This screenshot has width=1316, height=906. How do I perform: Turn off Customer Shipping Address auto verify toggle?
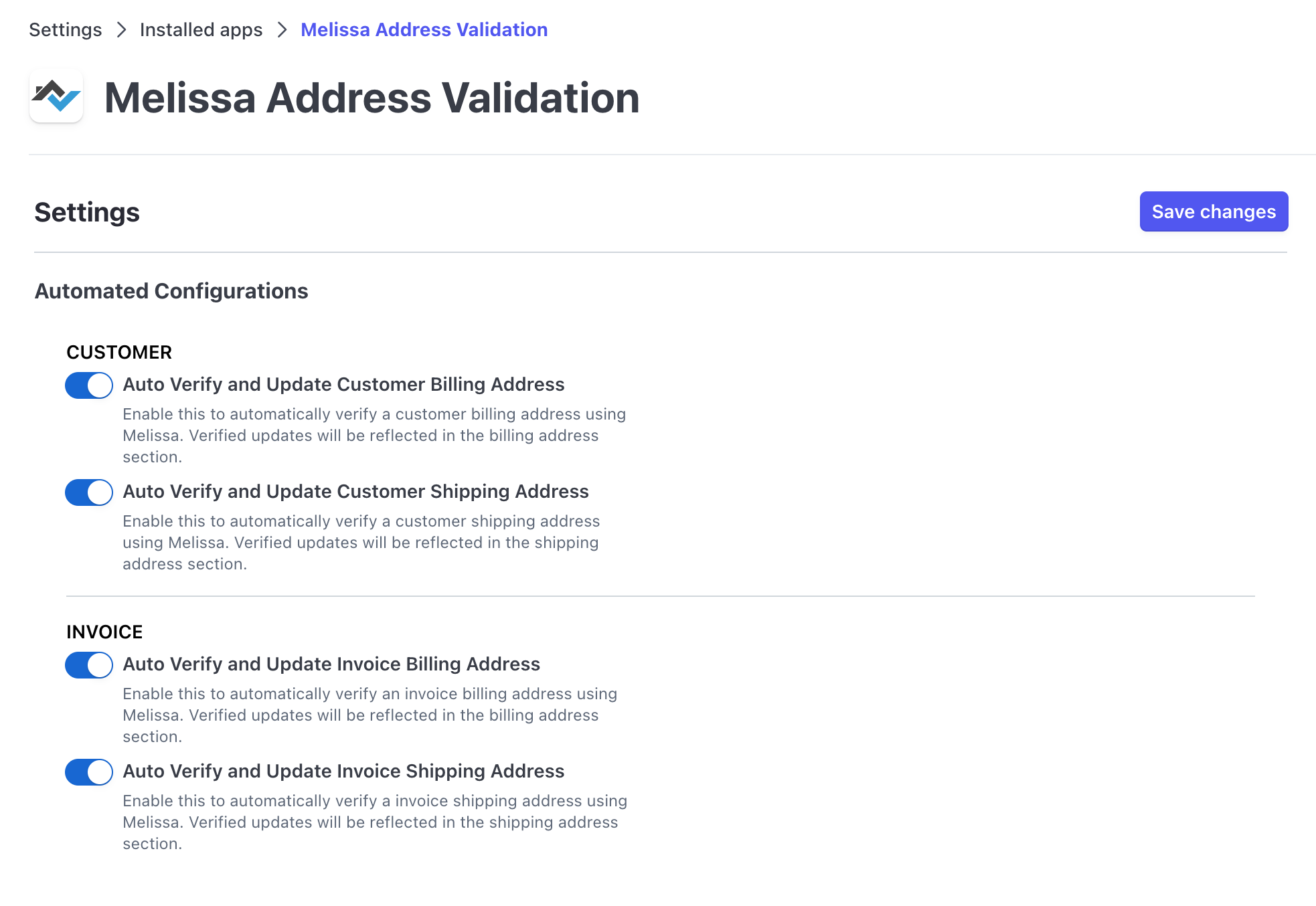pyautogui.click(x=89, y=492)
